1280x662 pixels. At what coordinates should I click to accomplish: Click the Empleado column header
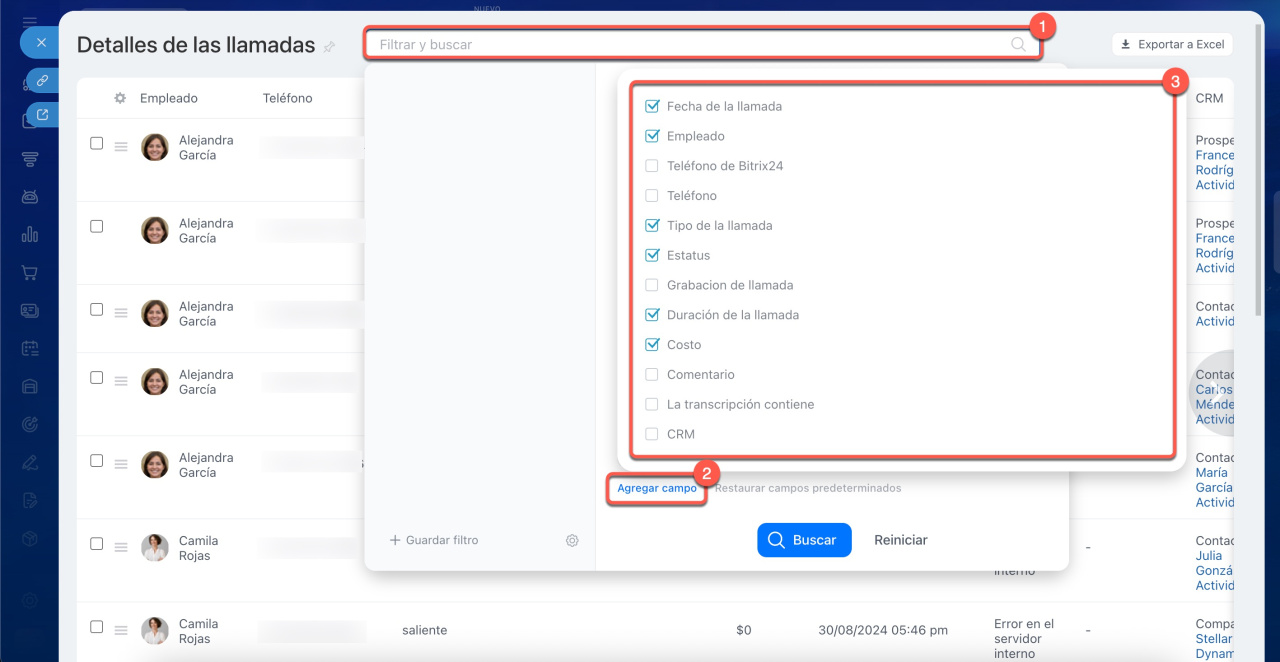(168, 98)
